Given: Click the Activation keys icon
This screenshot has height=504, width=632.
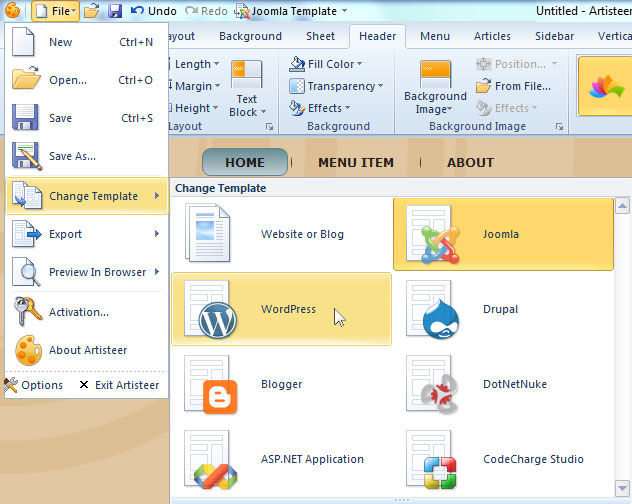Looking at the screenshot, I should tap(27, 311).
